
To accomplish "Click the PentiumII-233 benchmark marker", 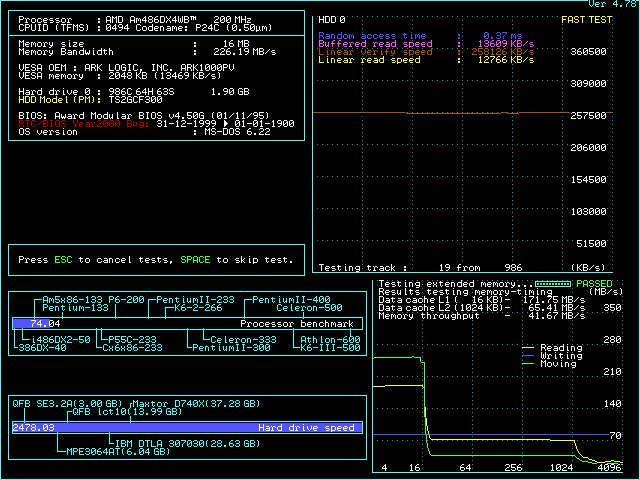I will (195, 300).
